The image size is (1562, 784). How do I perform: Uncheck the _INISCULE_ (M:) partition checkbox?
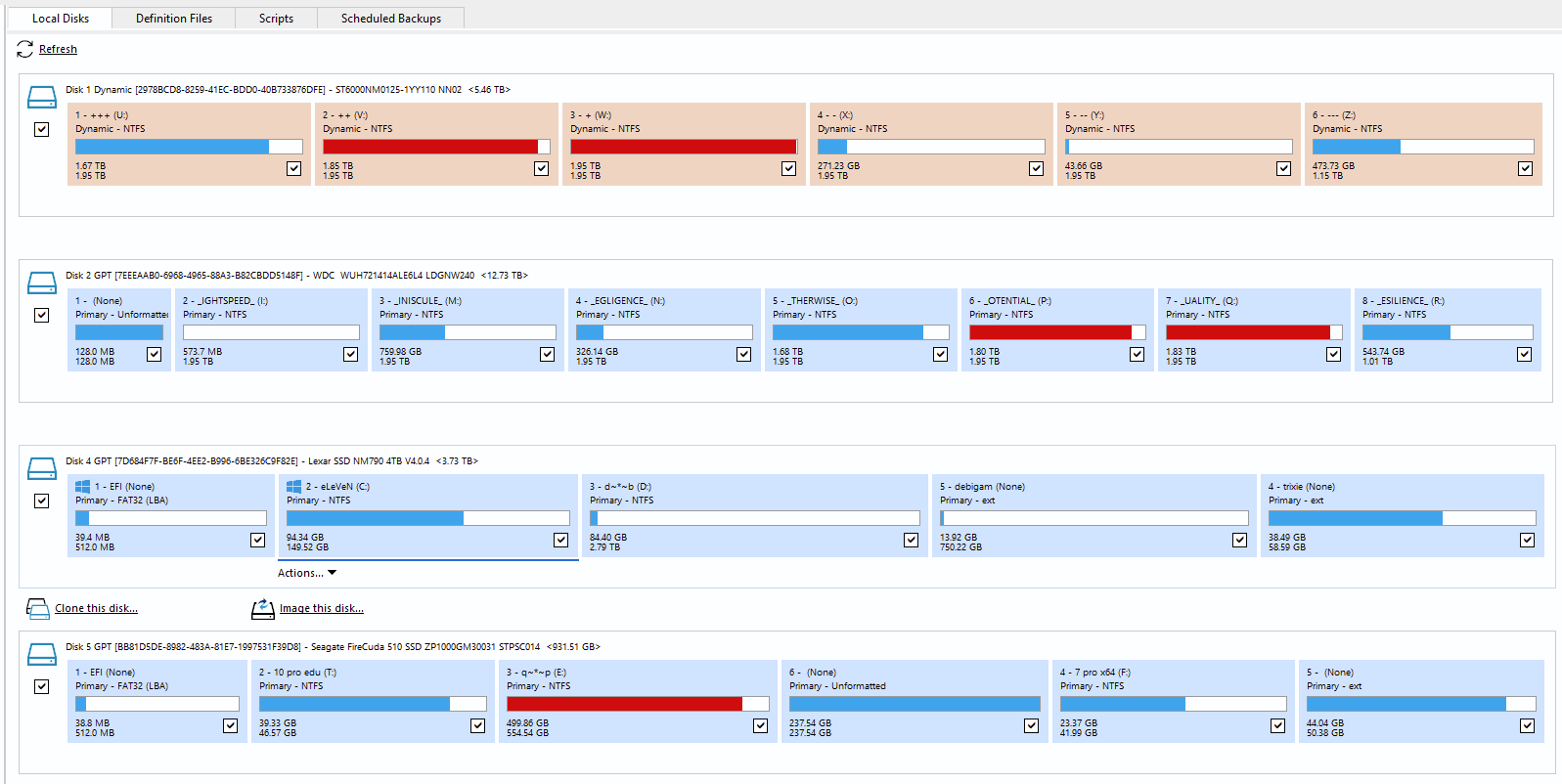click(x=547, y=354)
